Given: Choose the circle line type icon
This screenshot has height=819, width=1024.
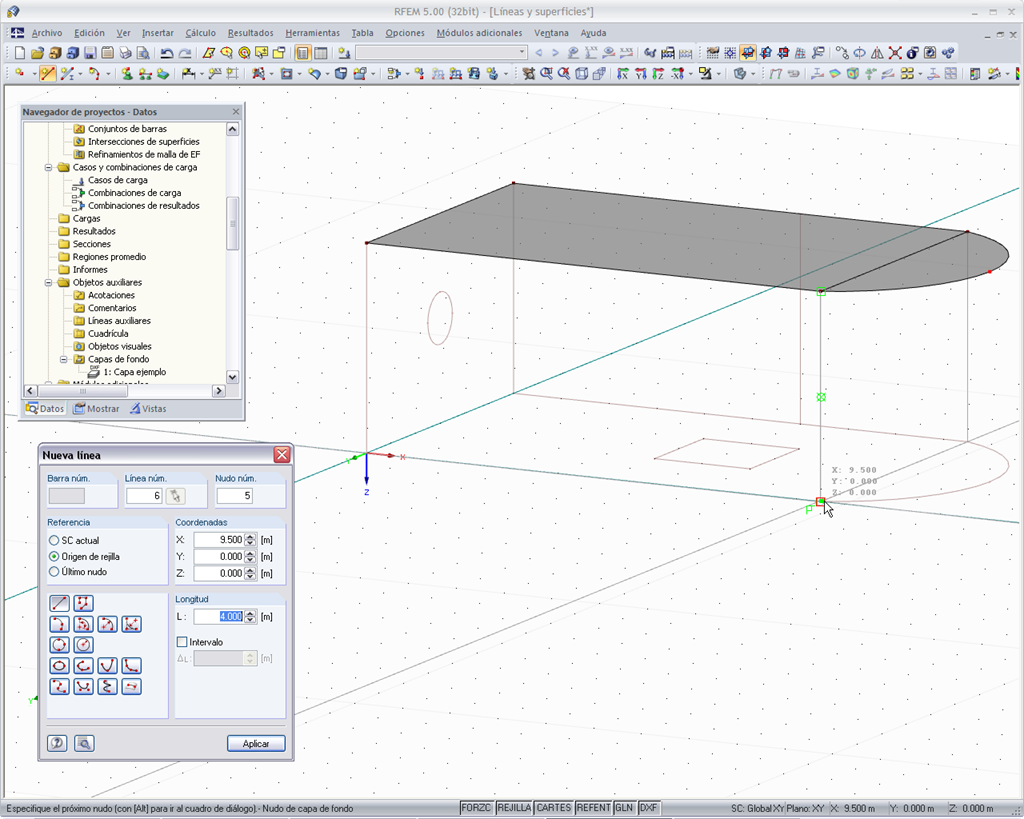Looking at the screenshot, I should pos(59,645).
